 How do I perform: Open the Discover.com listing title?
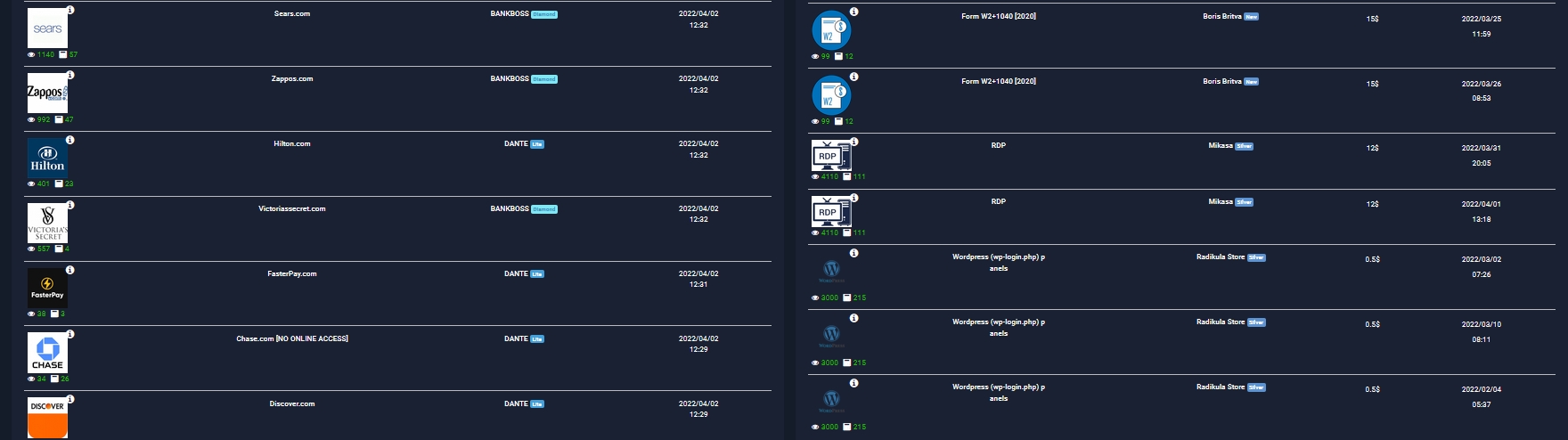pyautogui.click(x=292, y=403)
